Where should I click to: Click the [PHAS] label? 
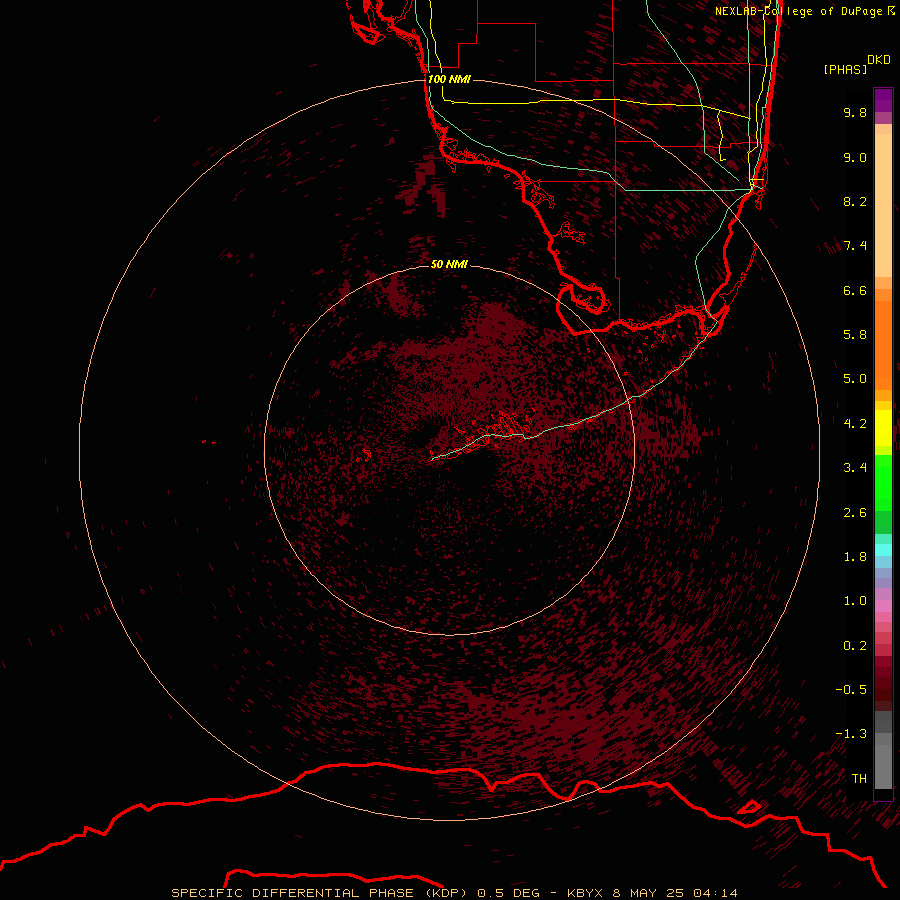pyautogui.click(x=845, y=69)
